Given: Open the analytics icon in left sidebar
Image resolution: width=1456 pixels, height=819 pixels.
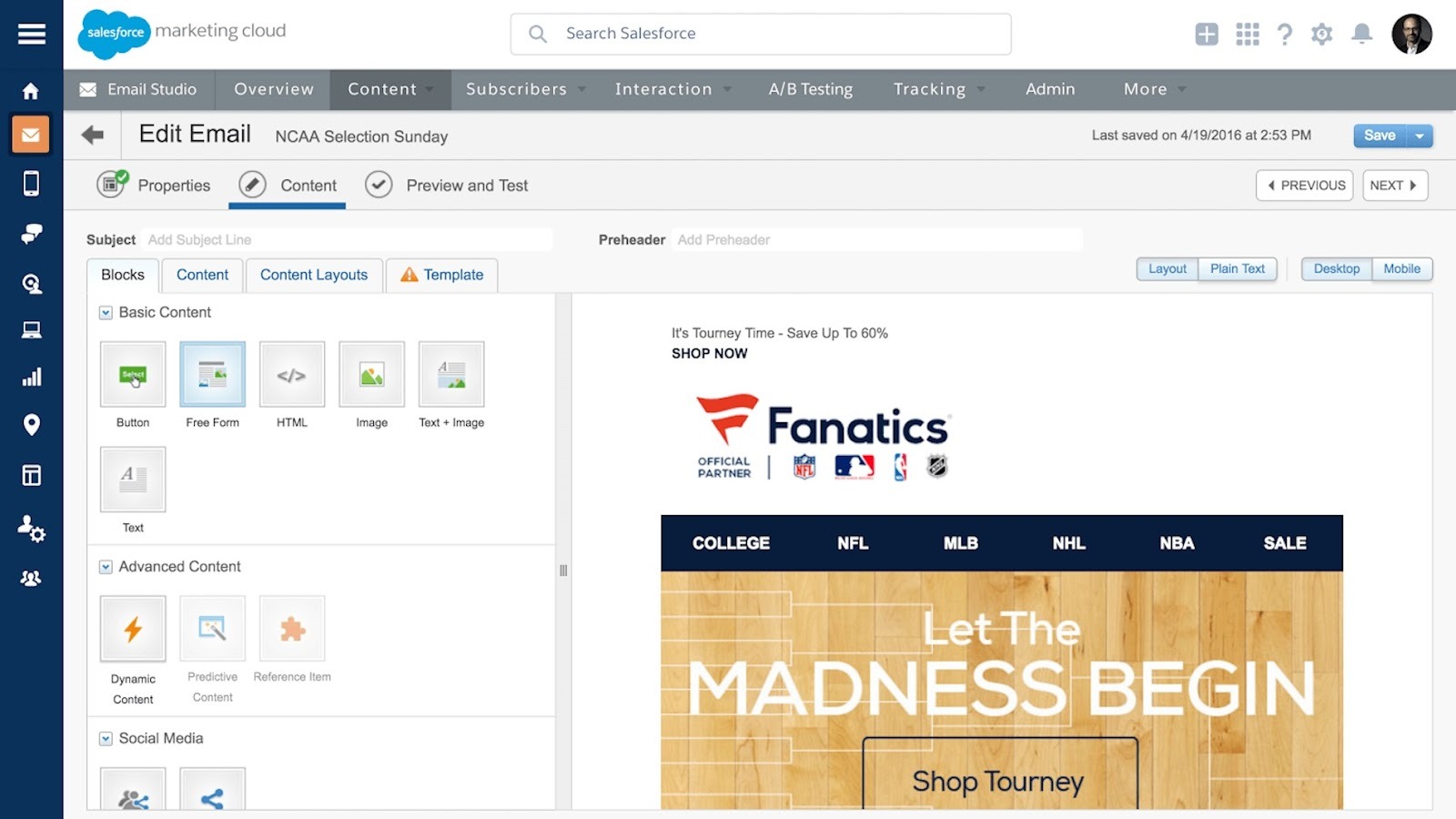Looking at the screenshot, I should [x=31, y=377].
